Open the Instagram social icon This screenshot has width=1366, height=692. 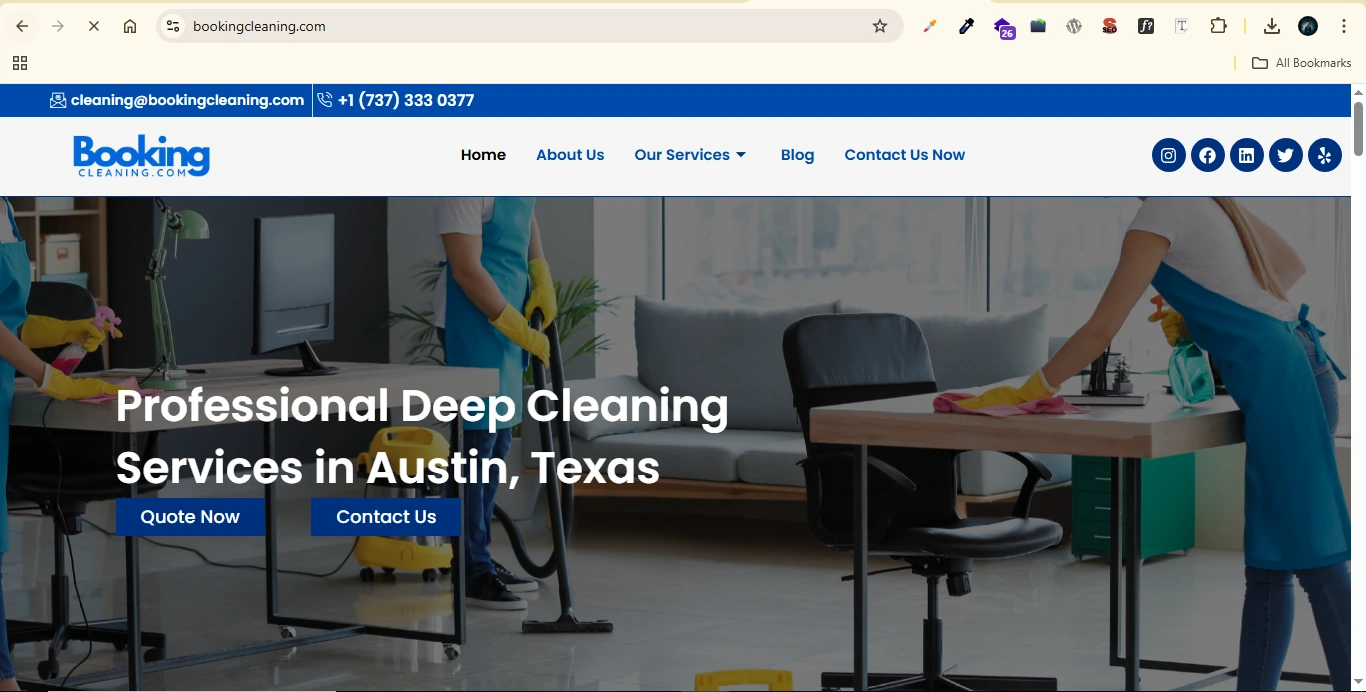coord(1168,155)
